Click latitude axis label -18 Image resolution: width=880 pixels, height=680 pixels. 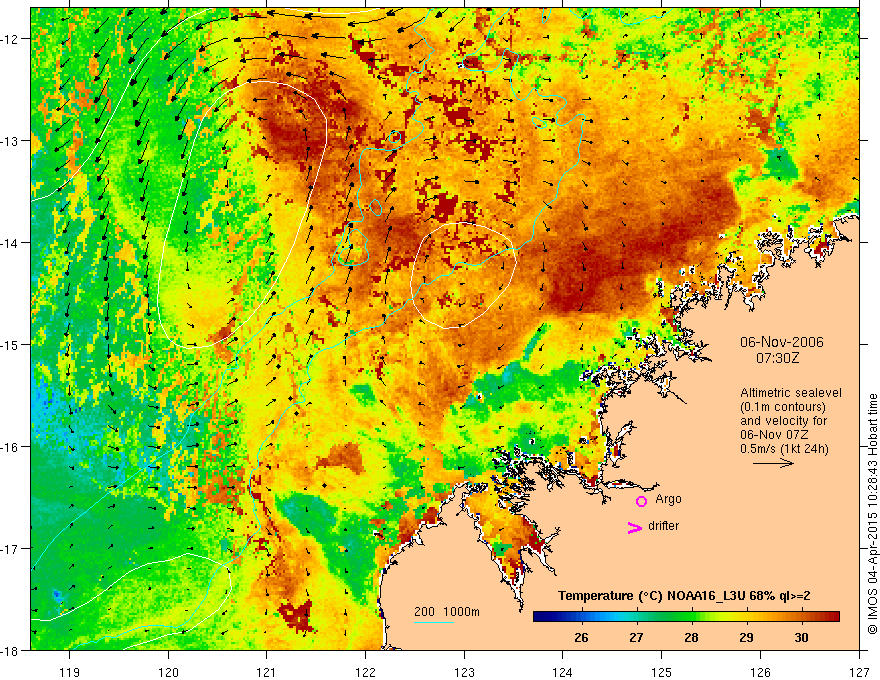(x=11, y=650)
